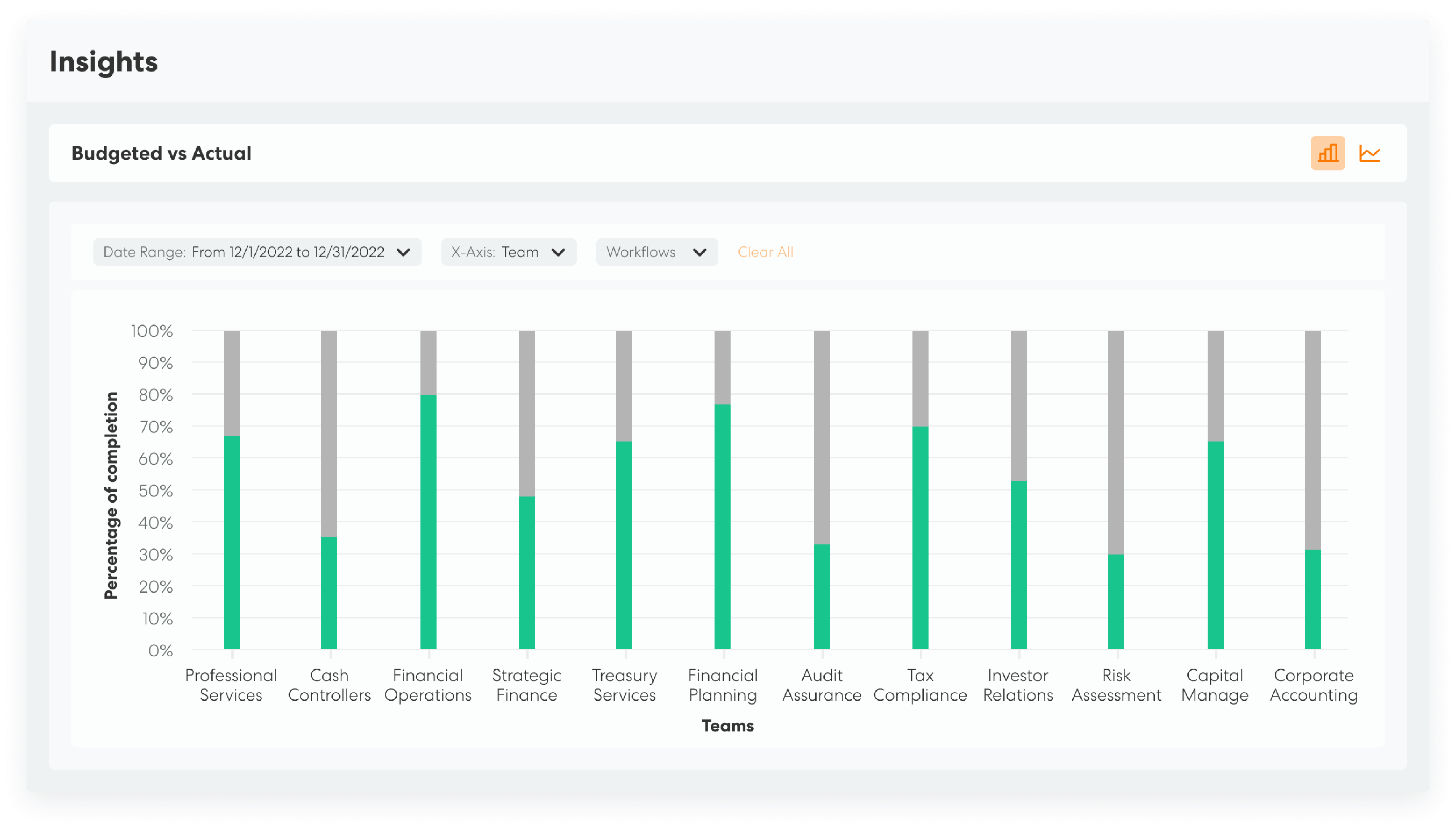This screenshot has height=831, width=1456.
Task: Click the Tax Compliance axis label
Action: click(x=920, y=685)
